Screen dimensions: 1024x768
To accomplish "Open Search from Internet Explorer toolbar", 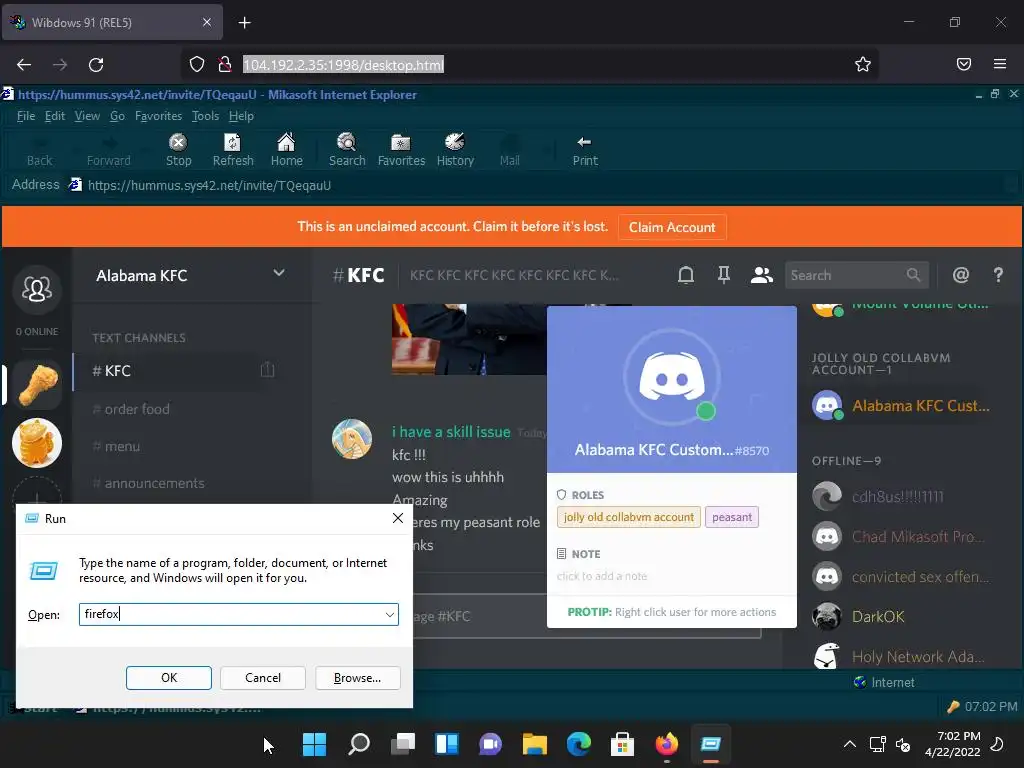I will [347, 150].
